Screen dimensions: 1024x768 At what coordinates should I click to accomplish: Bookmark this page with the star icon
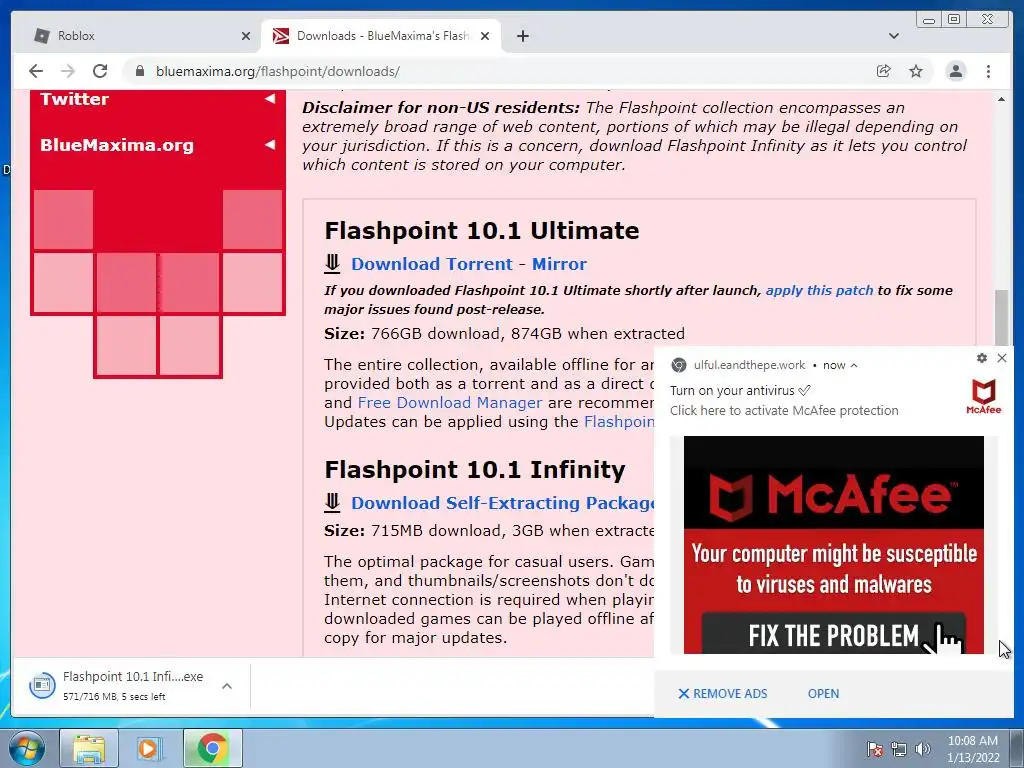pos(916,71)
